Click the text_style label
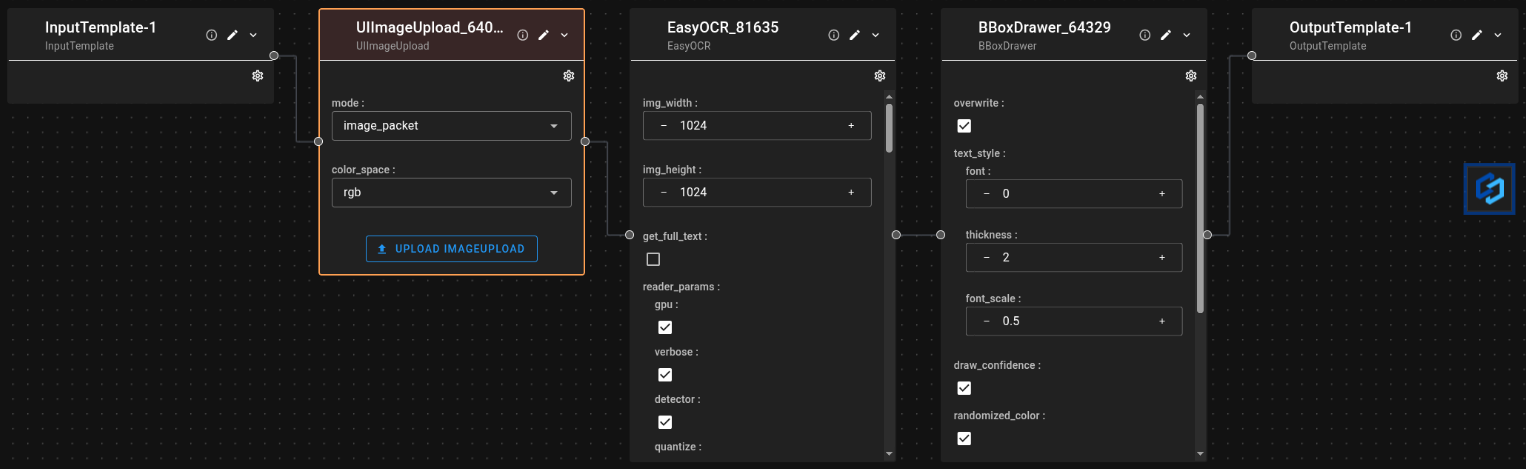This screenshot has height=469, width=1526. (x=979, y=153)
